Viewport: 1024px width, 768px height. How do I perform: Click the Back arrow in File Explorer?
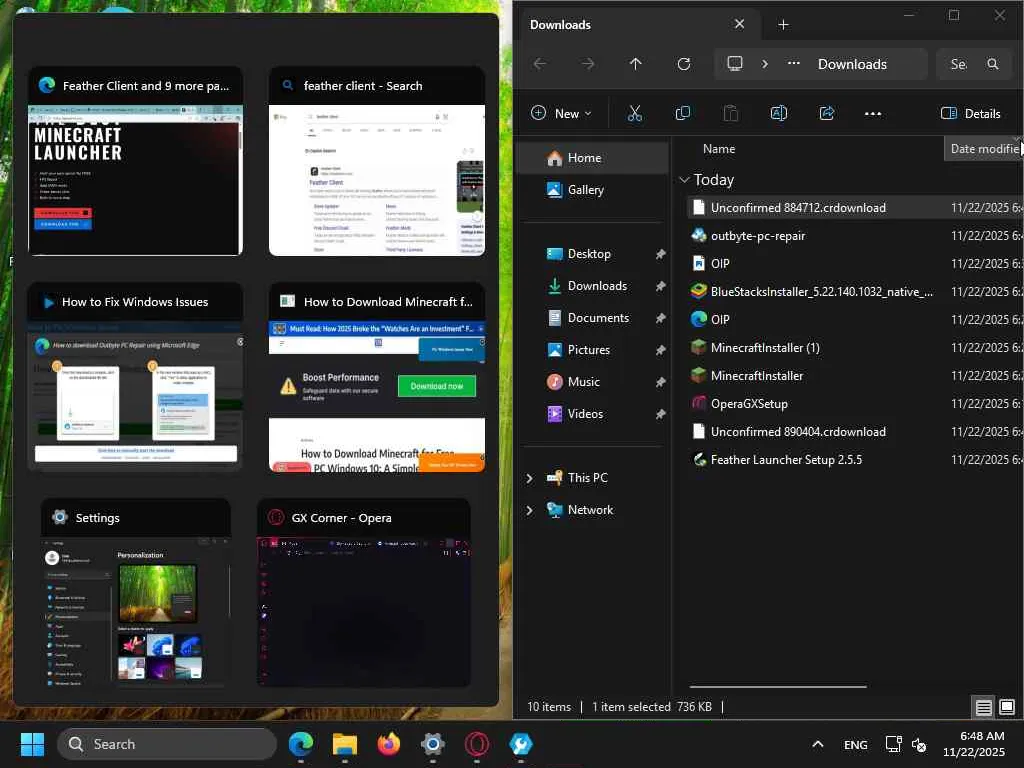pos(539,64)
